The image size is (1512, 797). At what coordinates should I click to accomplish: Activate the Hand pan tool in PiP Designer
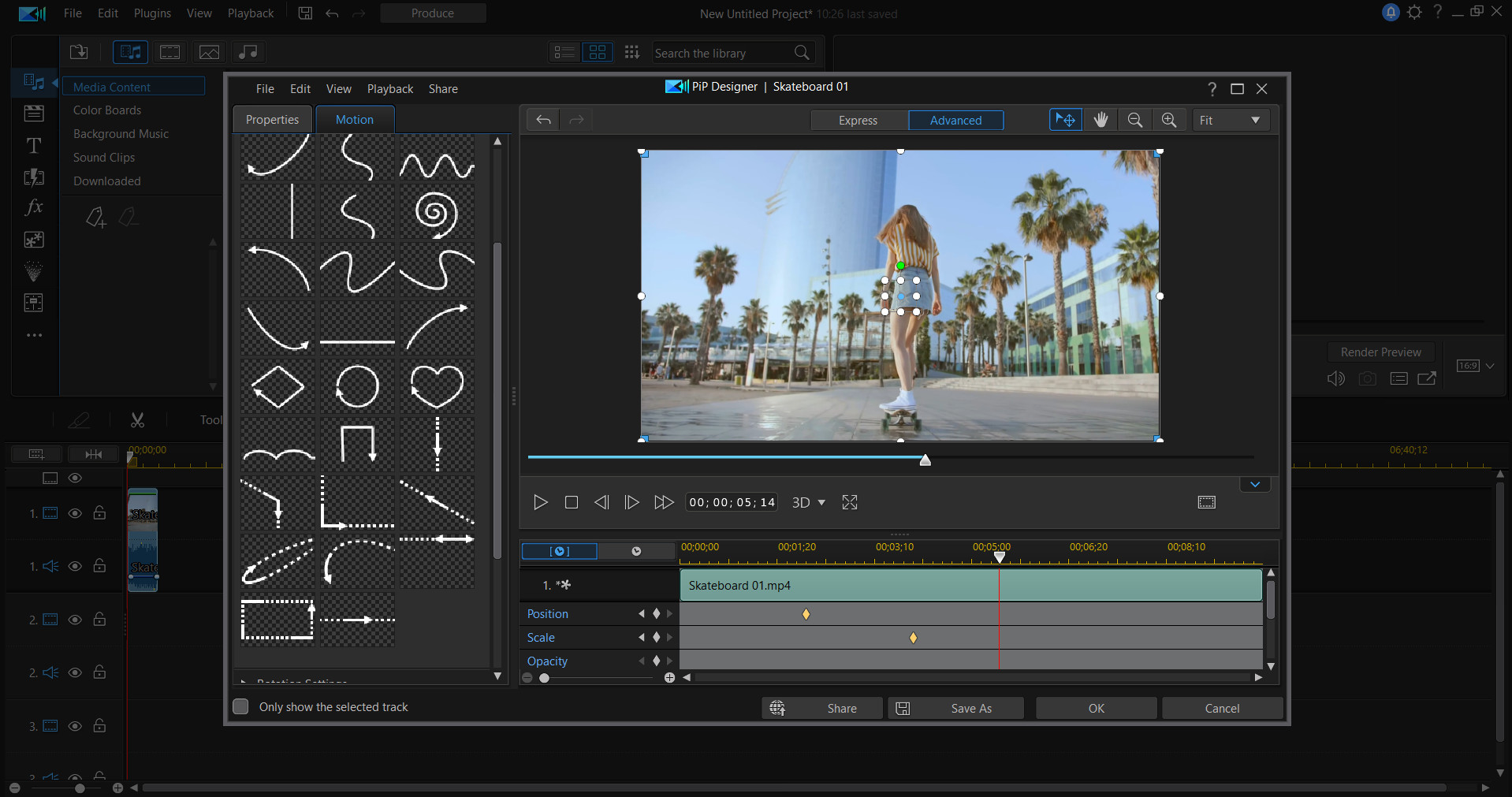[x=1100, y=119]
